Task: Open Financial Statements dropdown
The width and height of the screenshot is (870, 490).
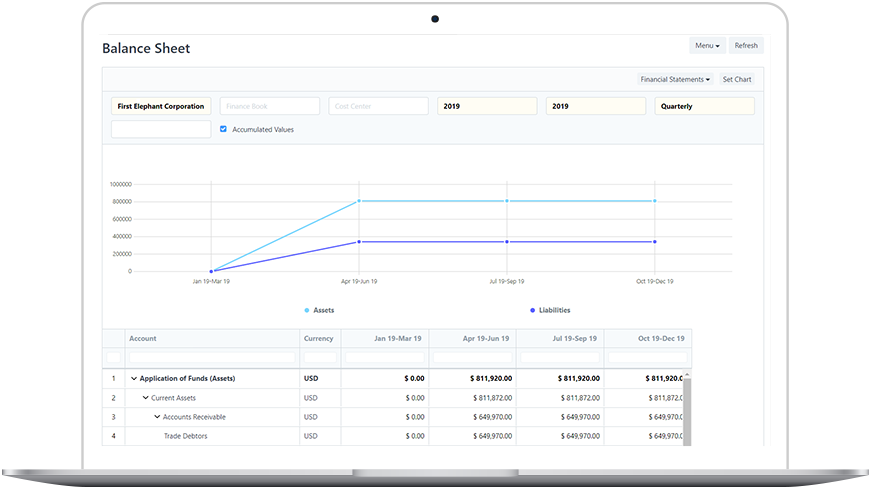Action: tap(675, 79)
